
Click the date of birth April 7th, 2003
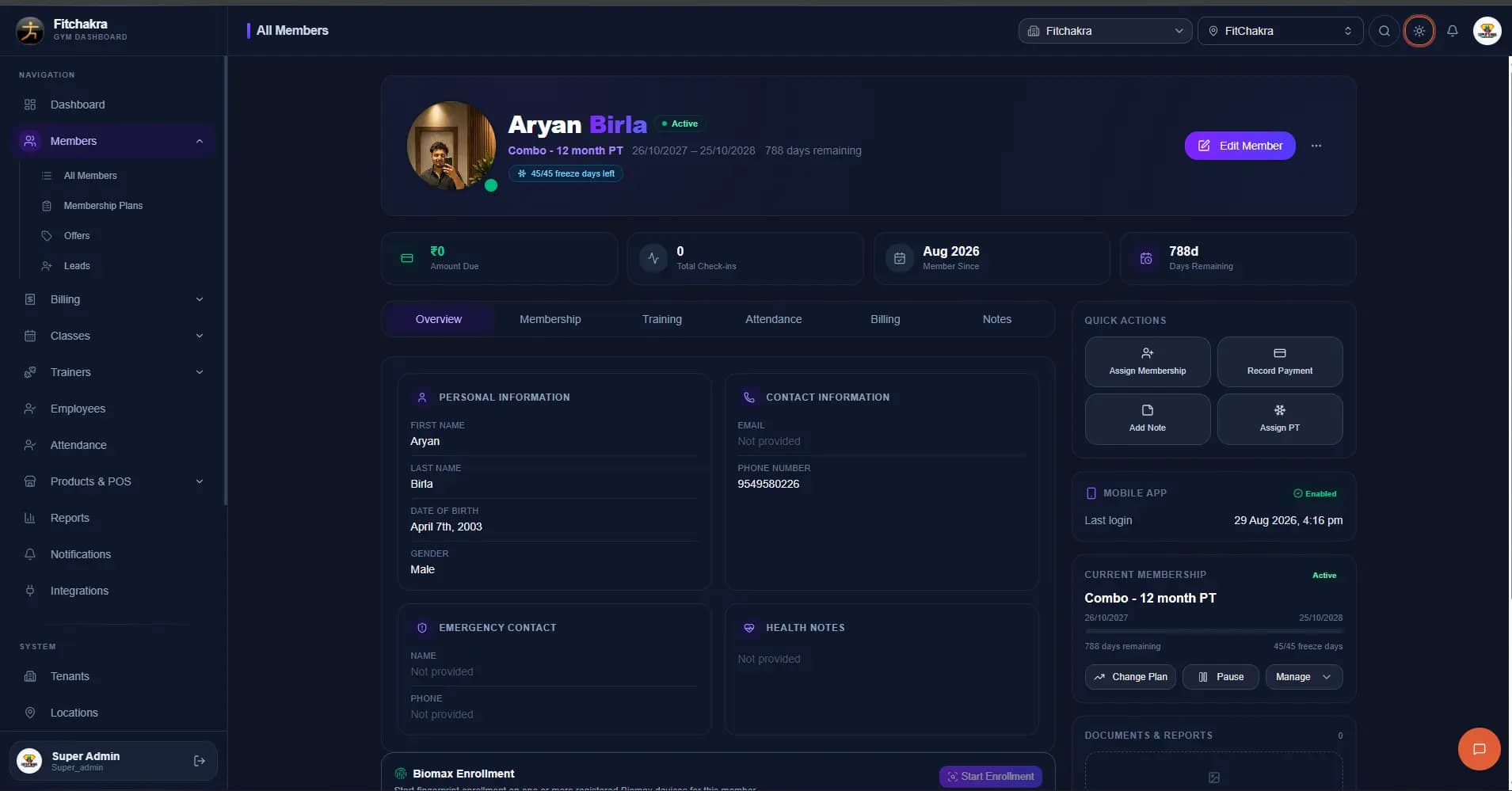click(446, 527)
